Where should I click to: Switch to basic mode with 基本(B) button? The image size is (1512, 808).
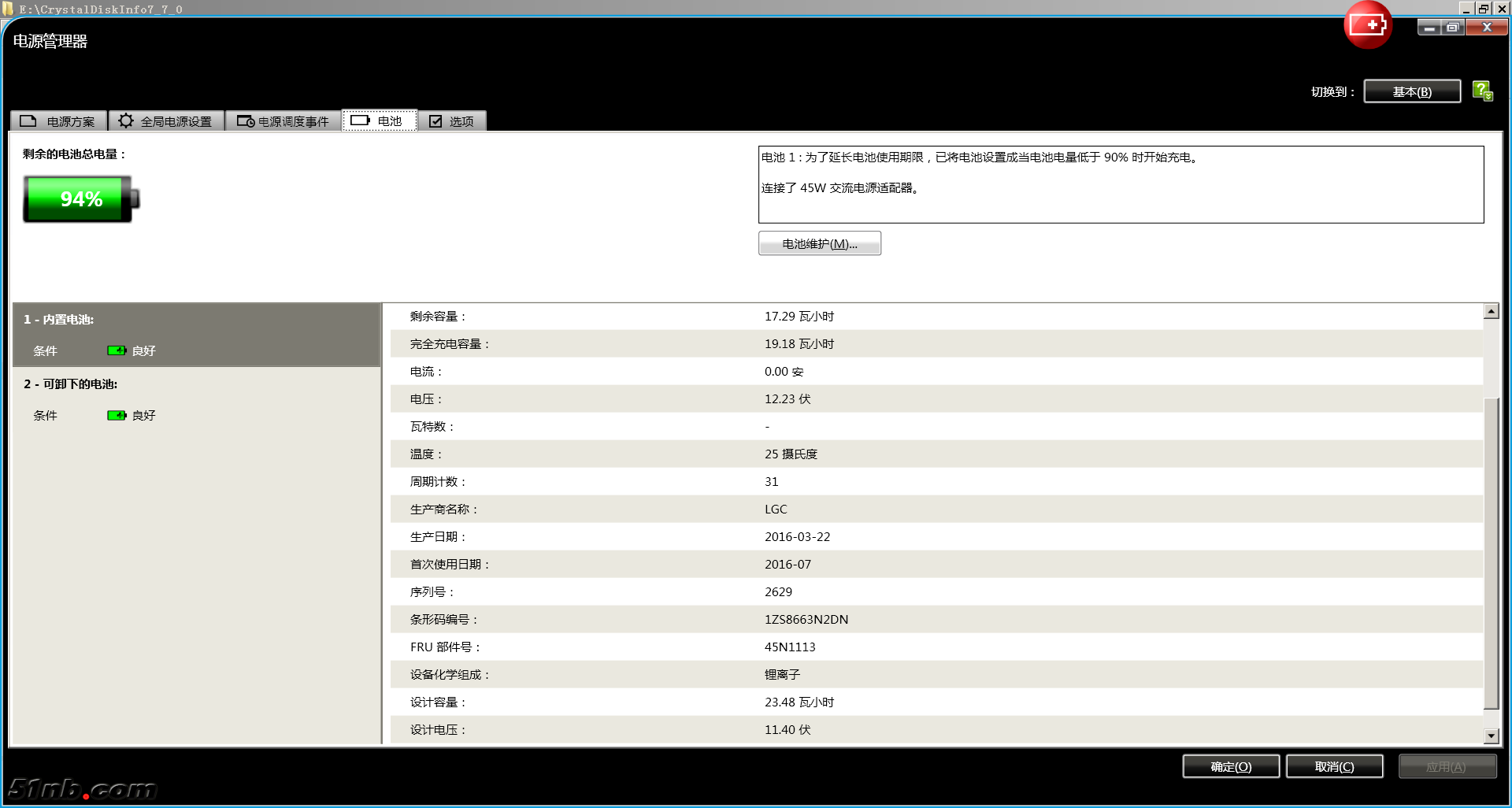[x=1411, y=91]
